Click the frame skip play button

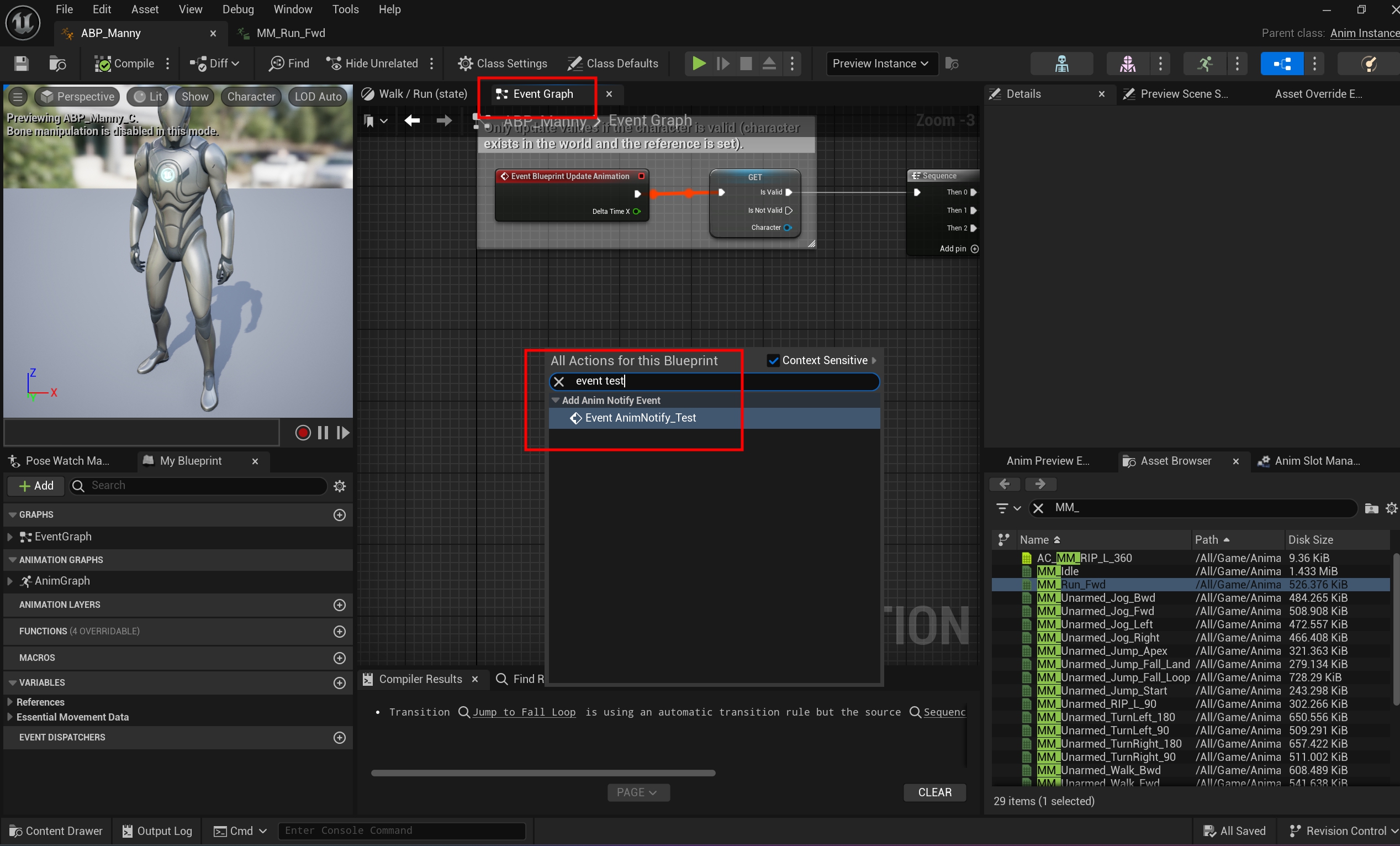[723, 63]
